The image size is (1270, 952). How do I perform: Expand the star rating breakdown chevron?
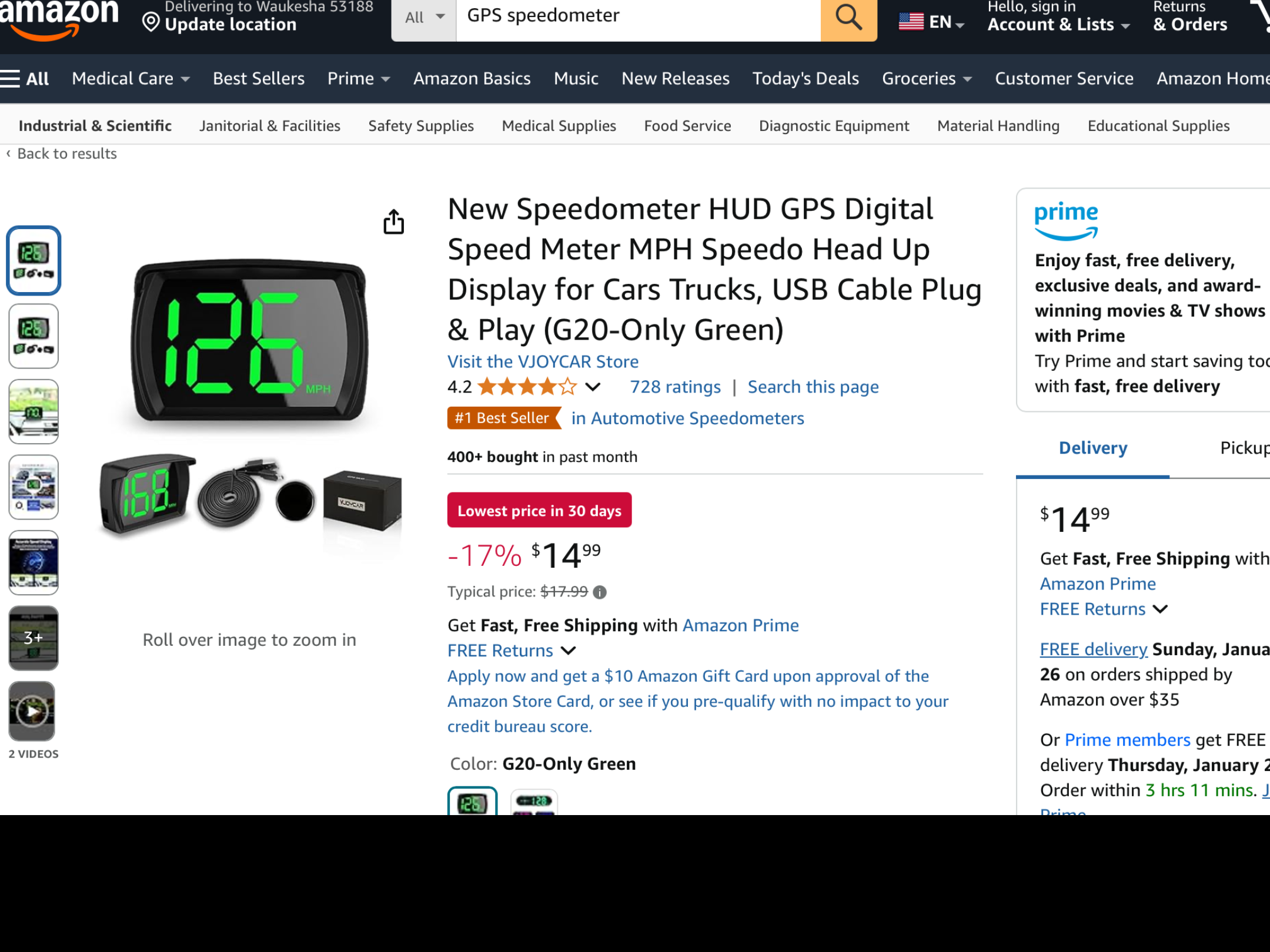[x=593, y=387]
